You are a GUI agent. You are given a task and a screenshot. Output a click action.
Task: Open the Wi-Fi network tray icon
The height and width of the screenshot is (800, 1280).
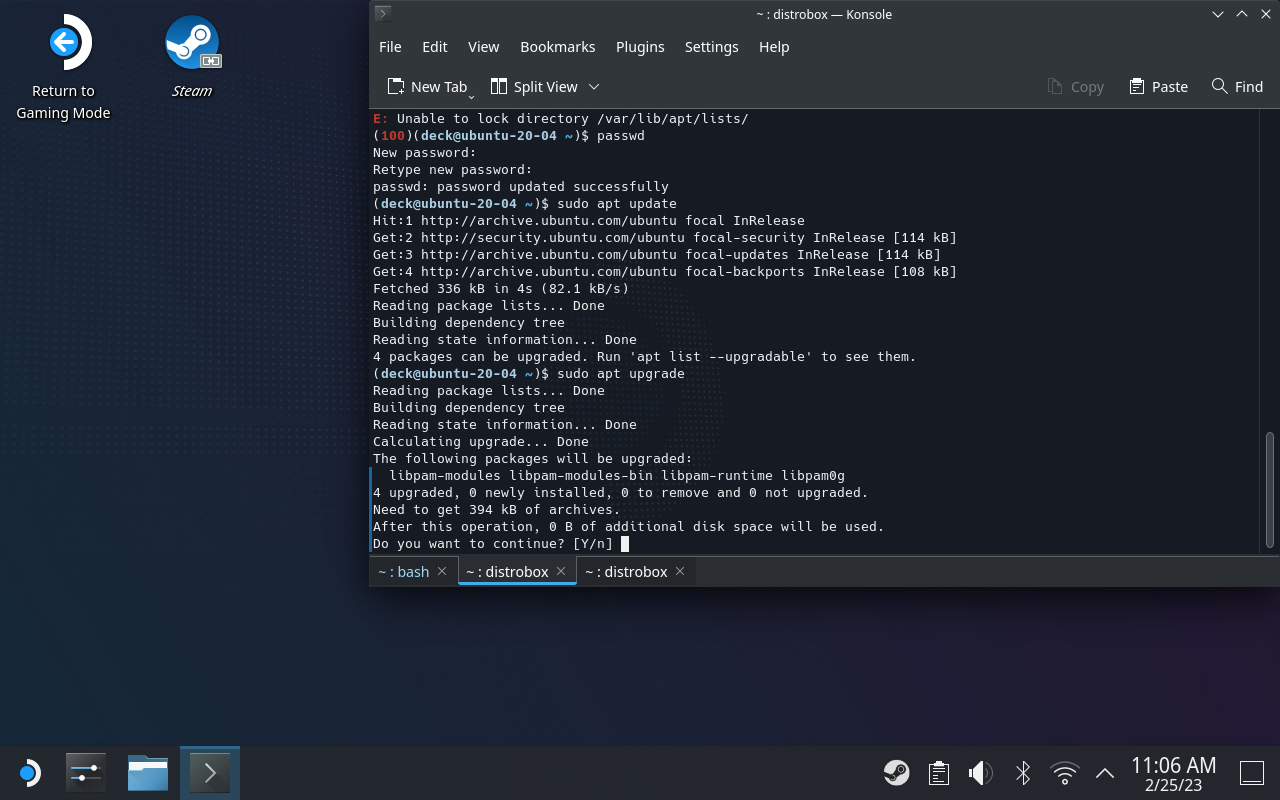click(1065, 773)
